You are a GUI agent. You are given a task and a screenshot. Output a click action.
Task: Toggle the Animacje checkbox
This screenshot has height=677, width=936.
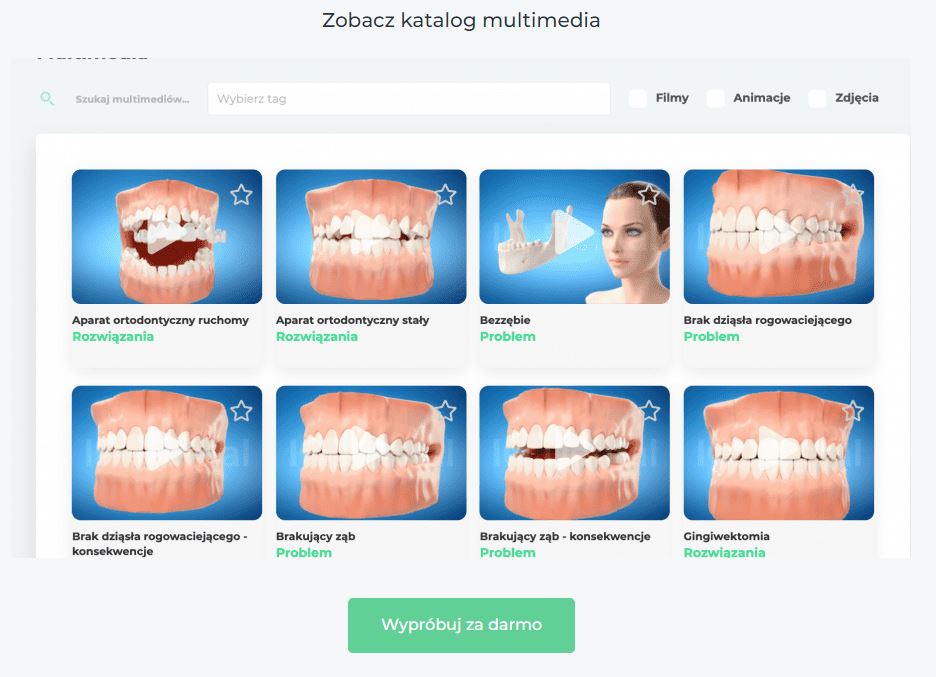715,99
